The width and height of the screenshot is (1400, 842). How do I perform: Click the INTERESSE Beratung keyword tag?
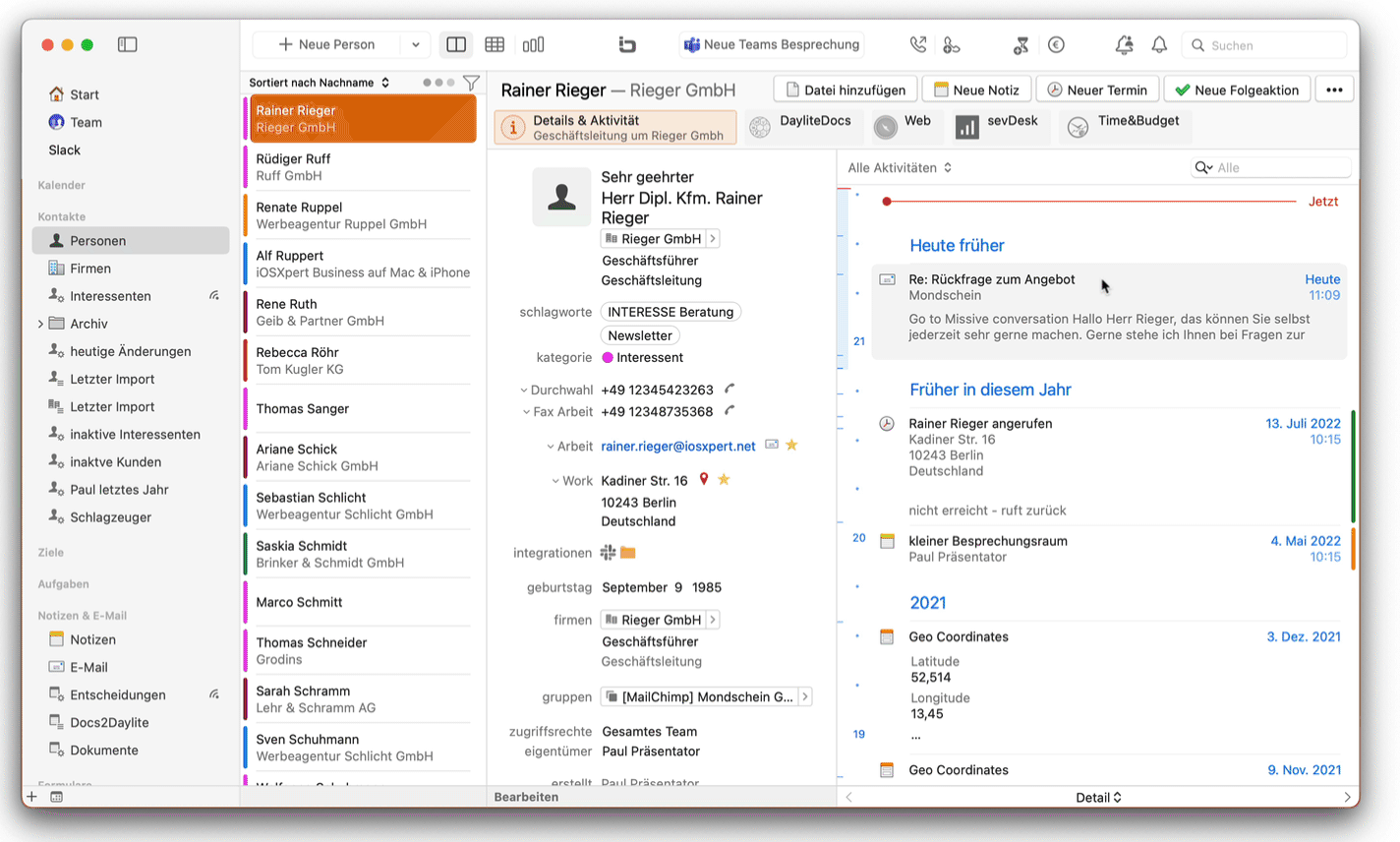pyautogui.click(x=671, y=312)
